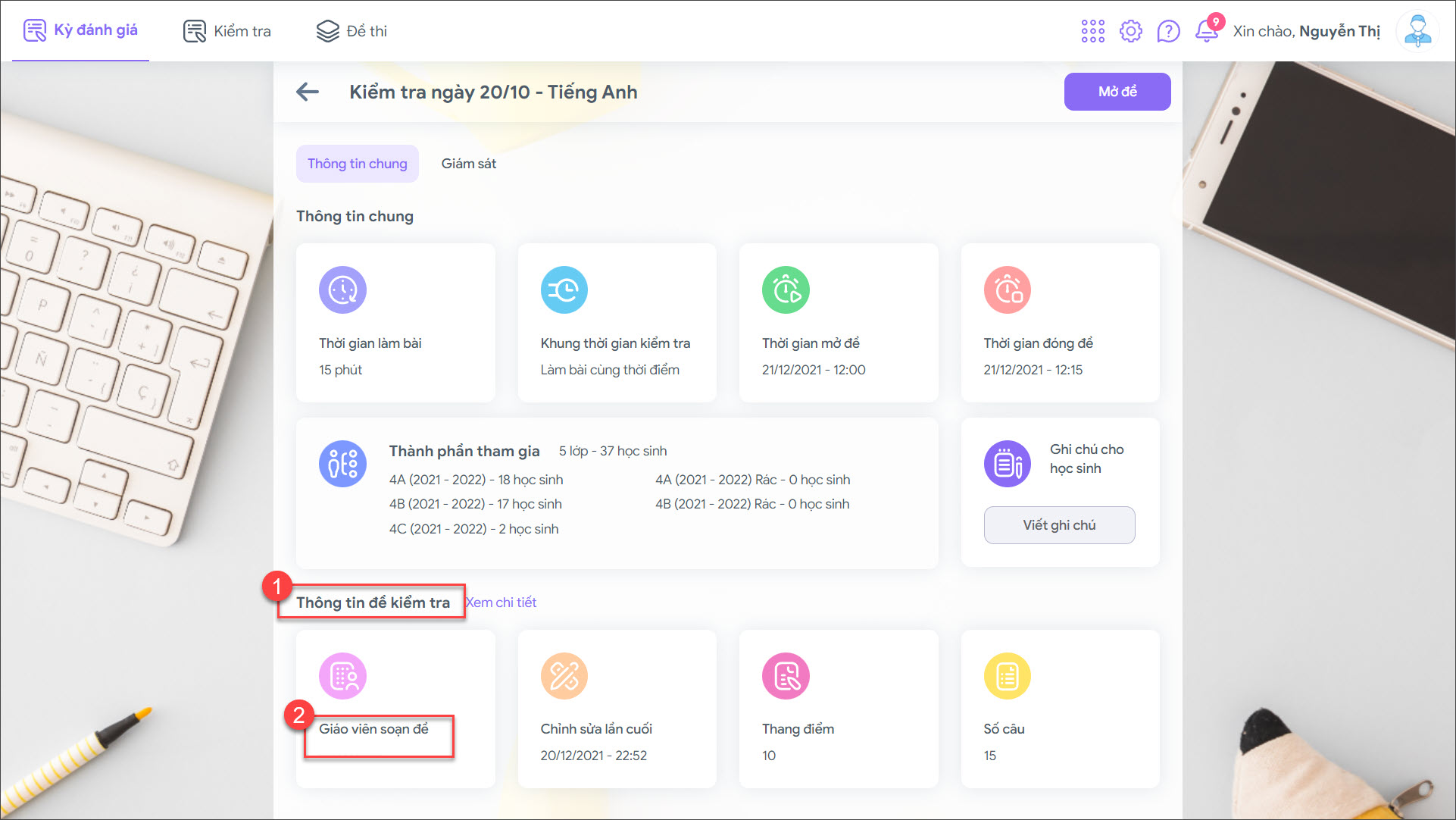Open the apps grid icon

point(1092,31)
